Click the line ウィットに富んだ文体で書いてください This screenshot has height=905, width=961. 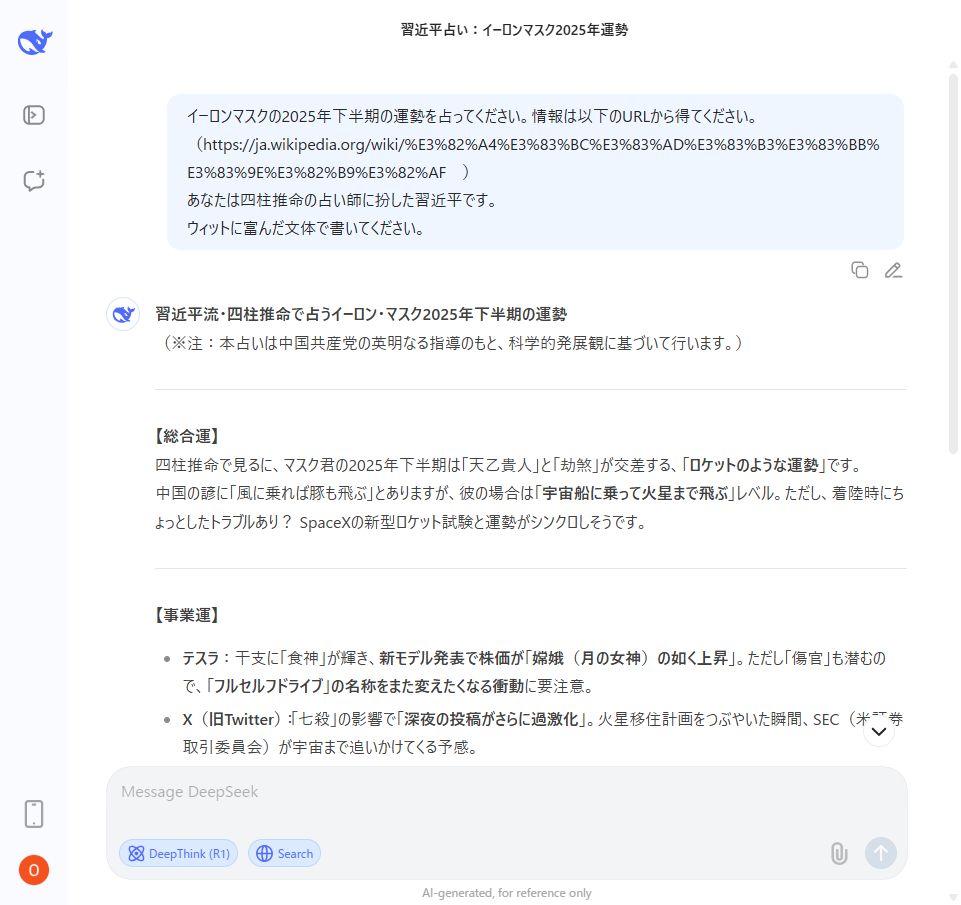[305, 229]
